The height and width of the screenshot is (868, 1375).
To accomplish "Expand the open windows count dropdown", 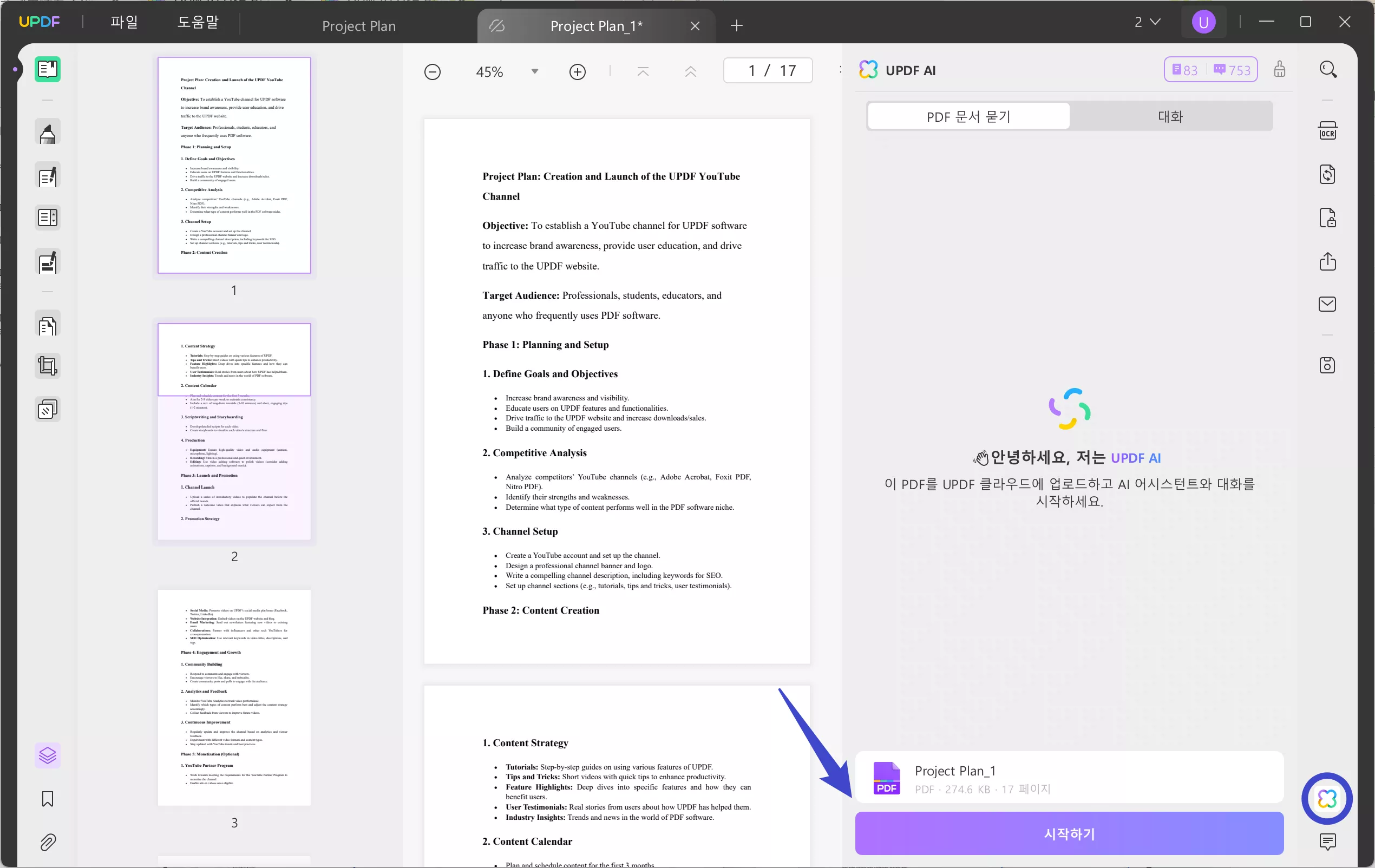I will (x=1147, y=22).
